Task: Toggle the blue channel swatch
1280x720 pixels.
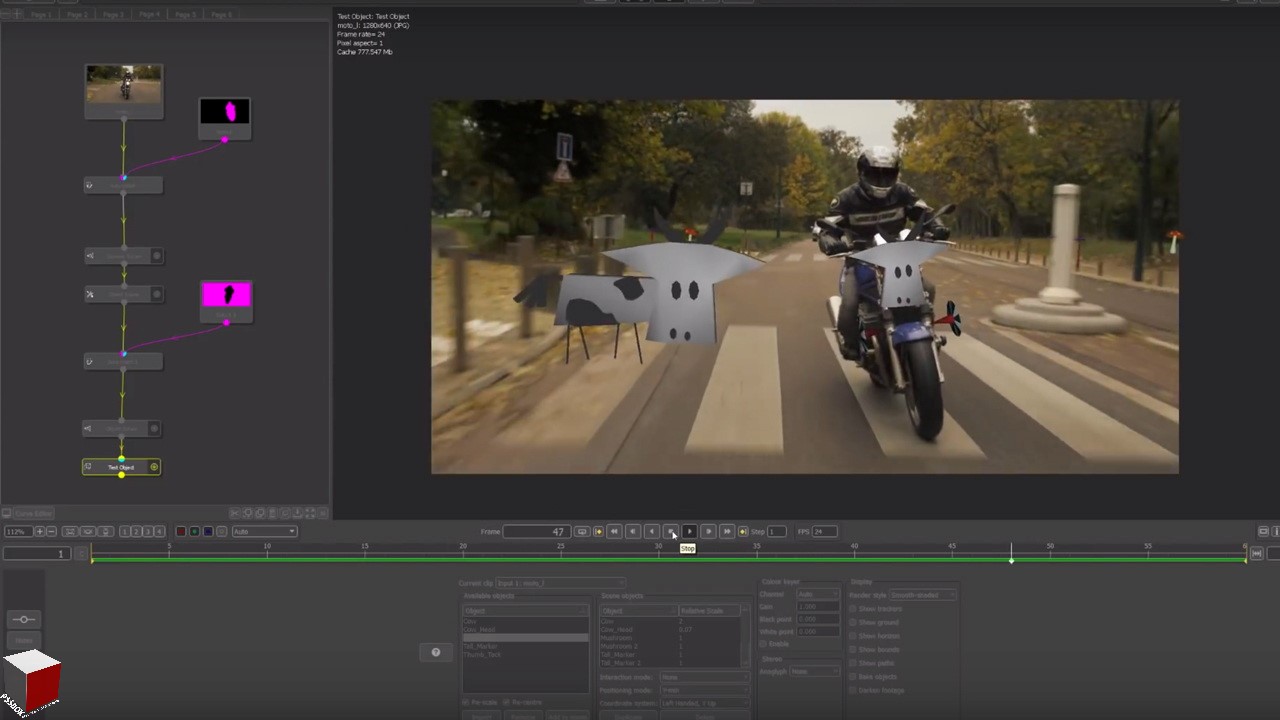Action: point(208,531)
